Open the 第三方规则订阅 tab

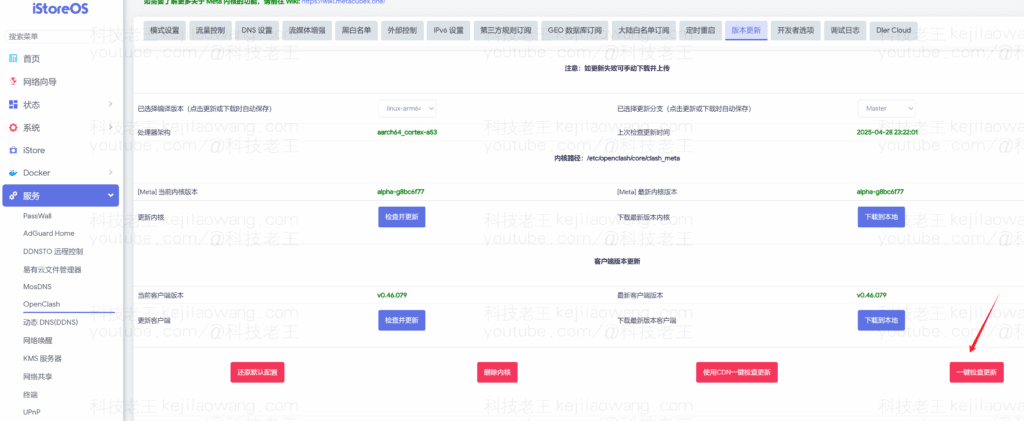tap(505, 31)
